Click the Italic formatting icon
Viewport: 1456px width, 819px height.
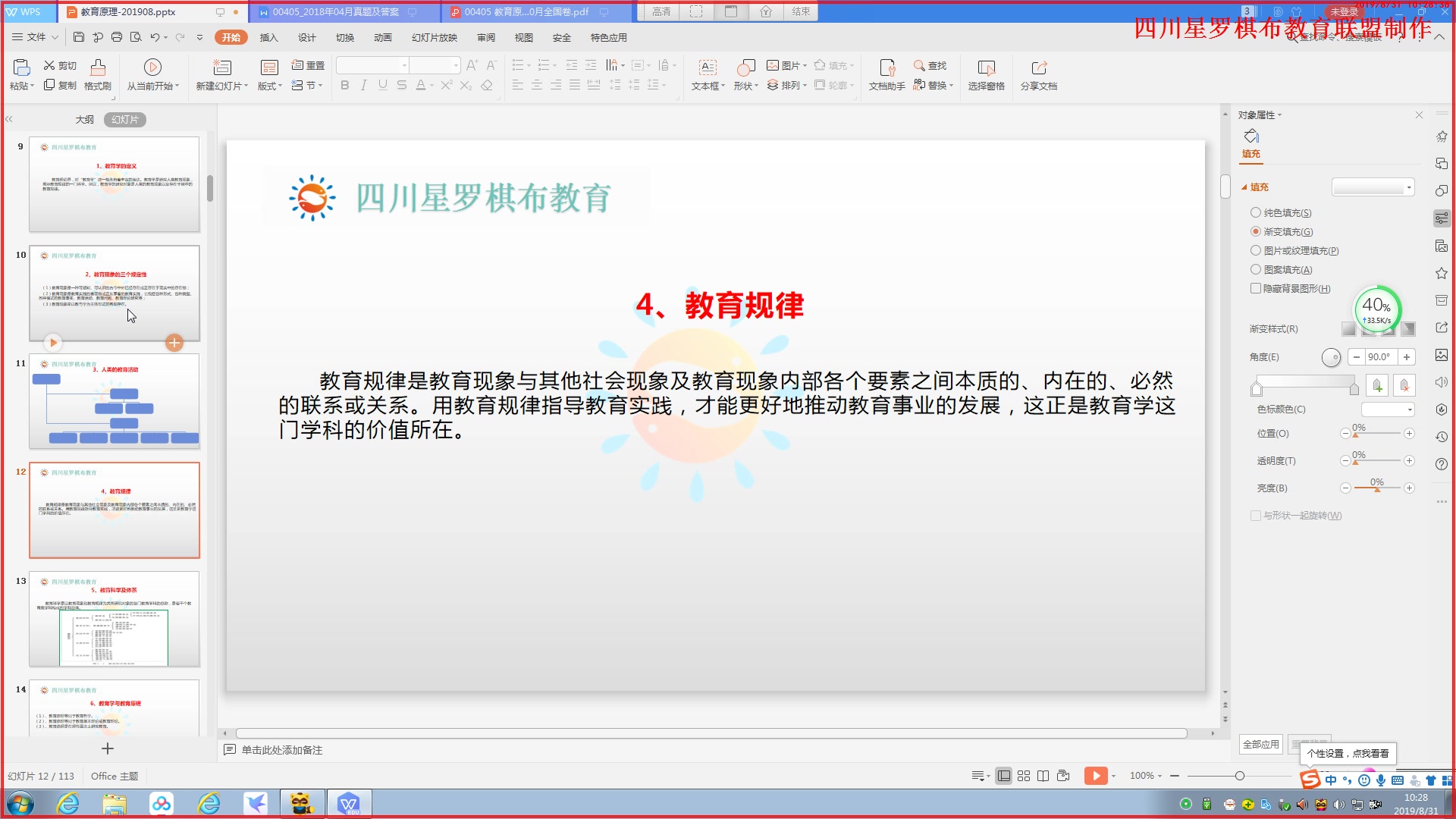click(364, 86)
